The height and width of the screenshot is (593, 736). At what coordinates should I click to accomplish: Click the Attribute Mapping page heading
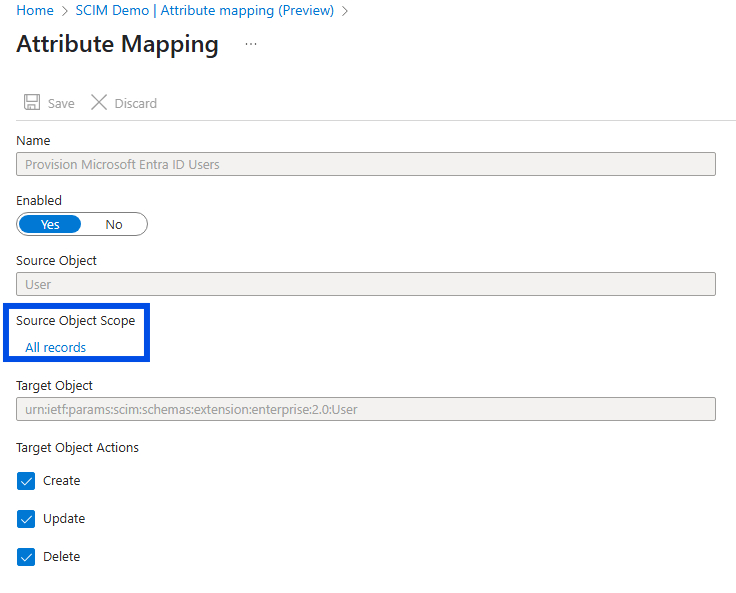click(x=117, y=45)
